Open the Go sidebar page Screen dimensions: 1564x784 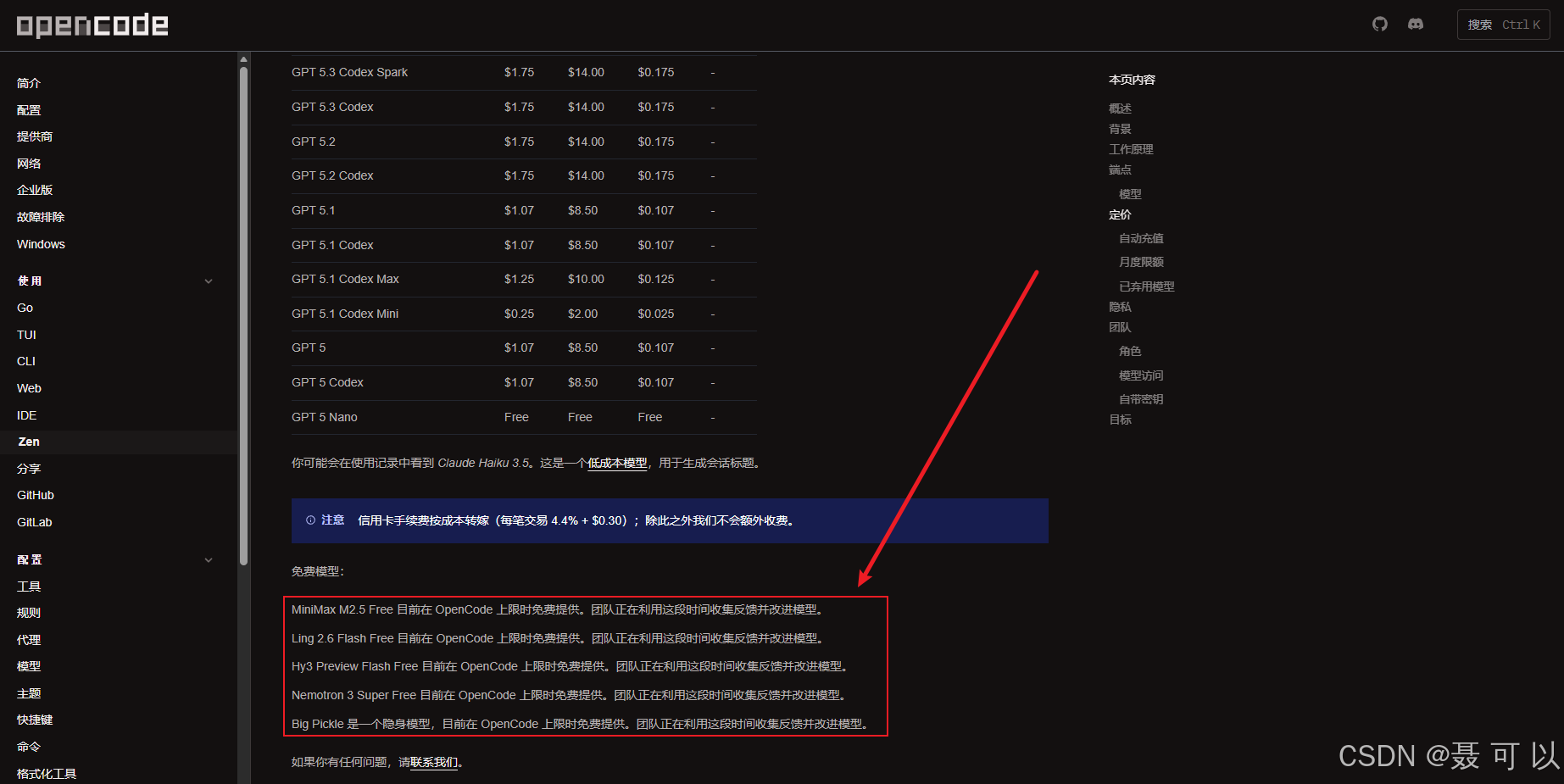click(x=25, y=308)
